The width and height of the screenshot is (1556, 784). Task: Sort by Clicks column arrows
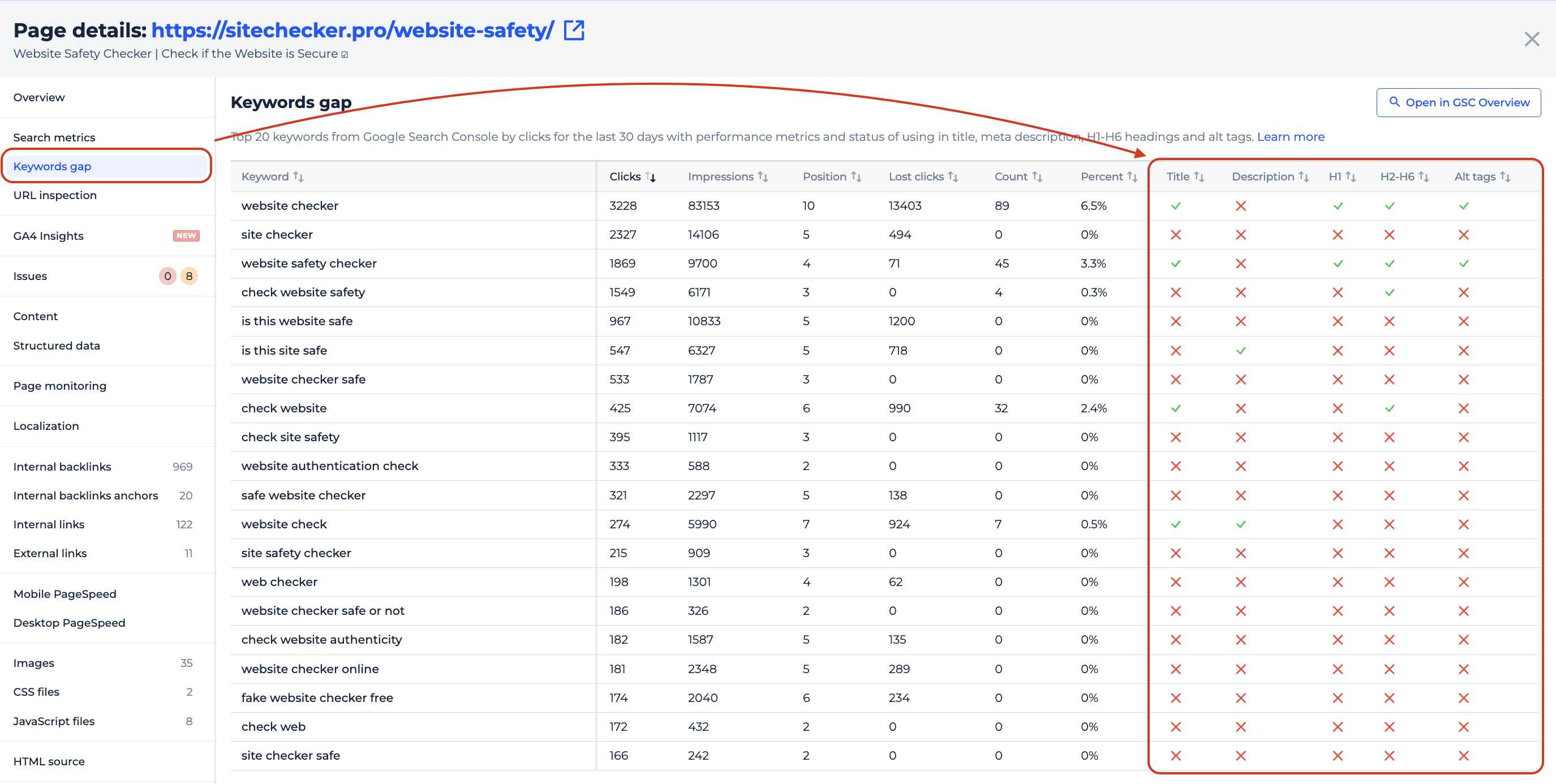tap(651, 176)
